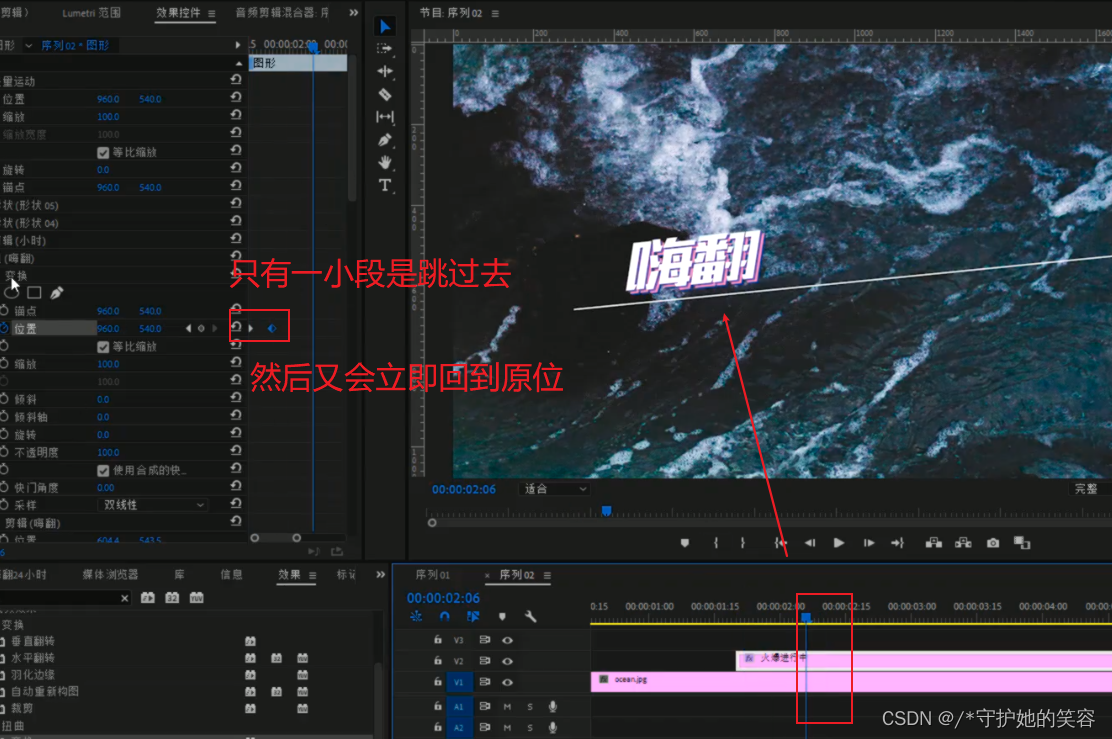The image size is (1112, 739).
Task: Hide track V2 output eye
Action: point(508,661)
